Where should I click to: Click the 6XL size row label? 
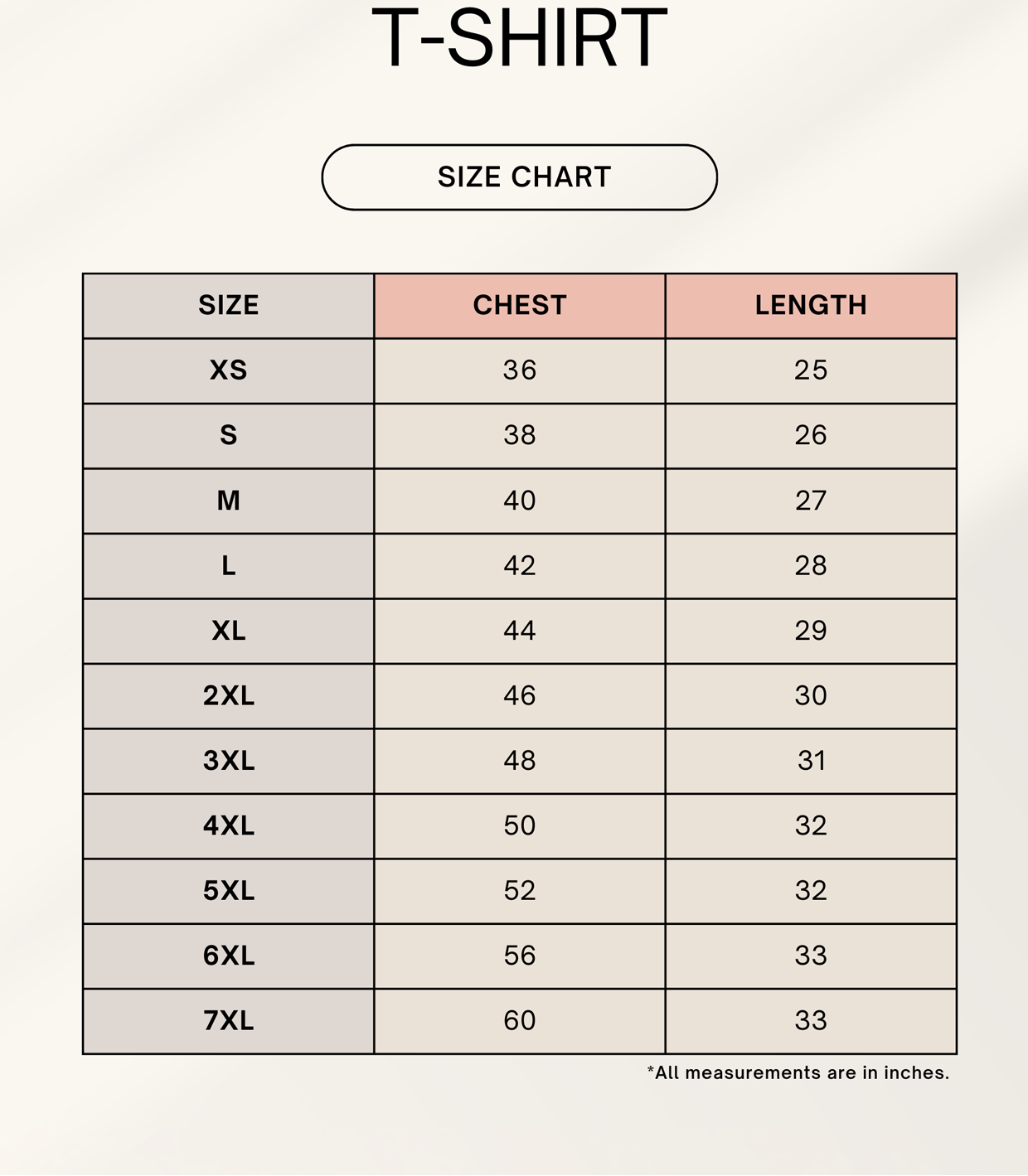(229, 956)
